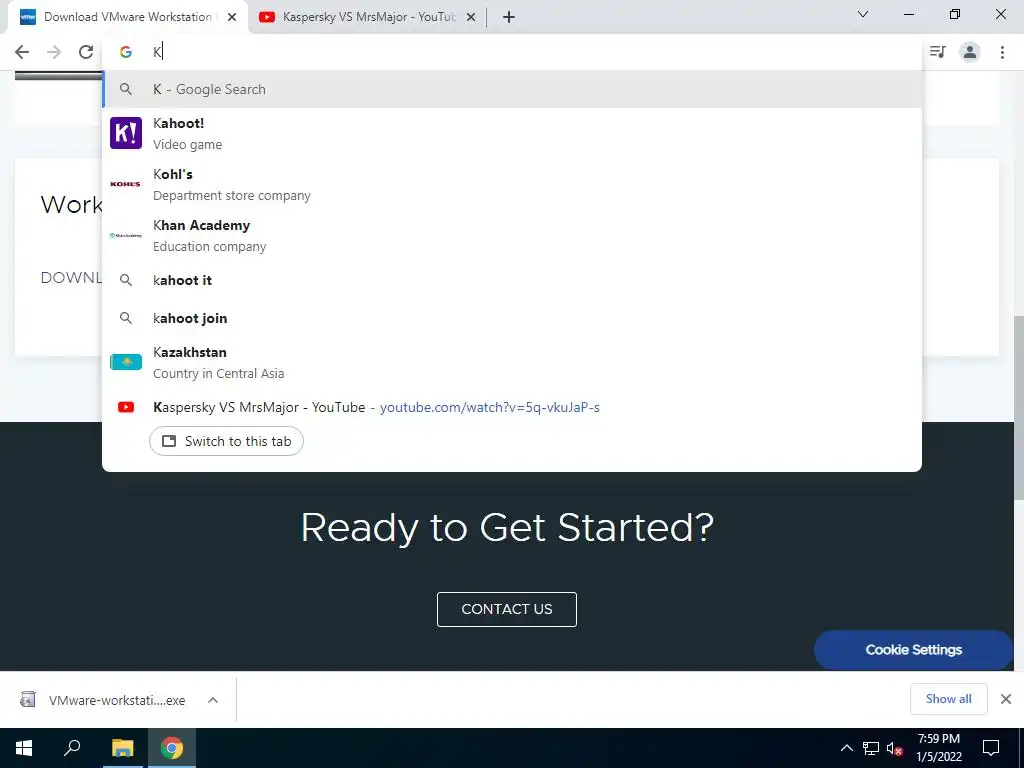Open Cookie Settings

(x=914, y=650)
